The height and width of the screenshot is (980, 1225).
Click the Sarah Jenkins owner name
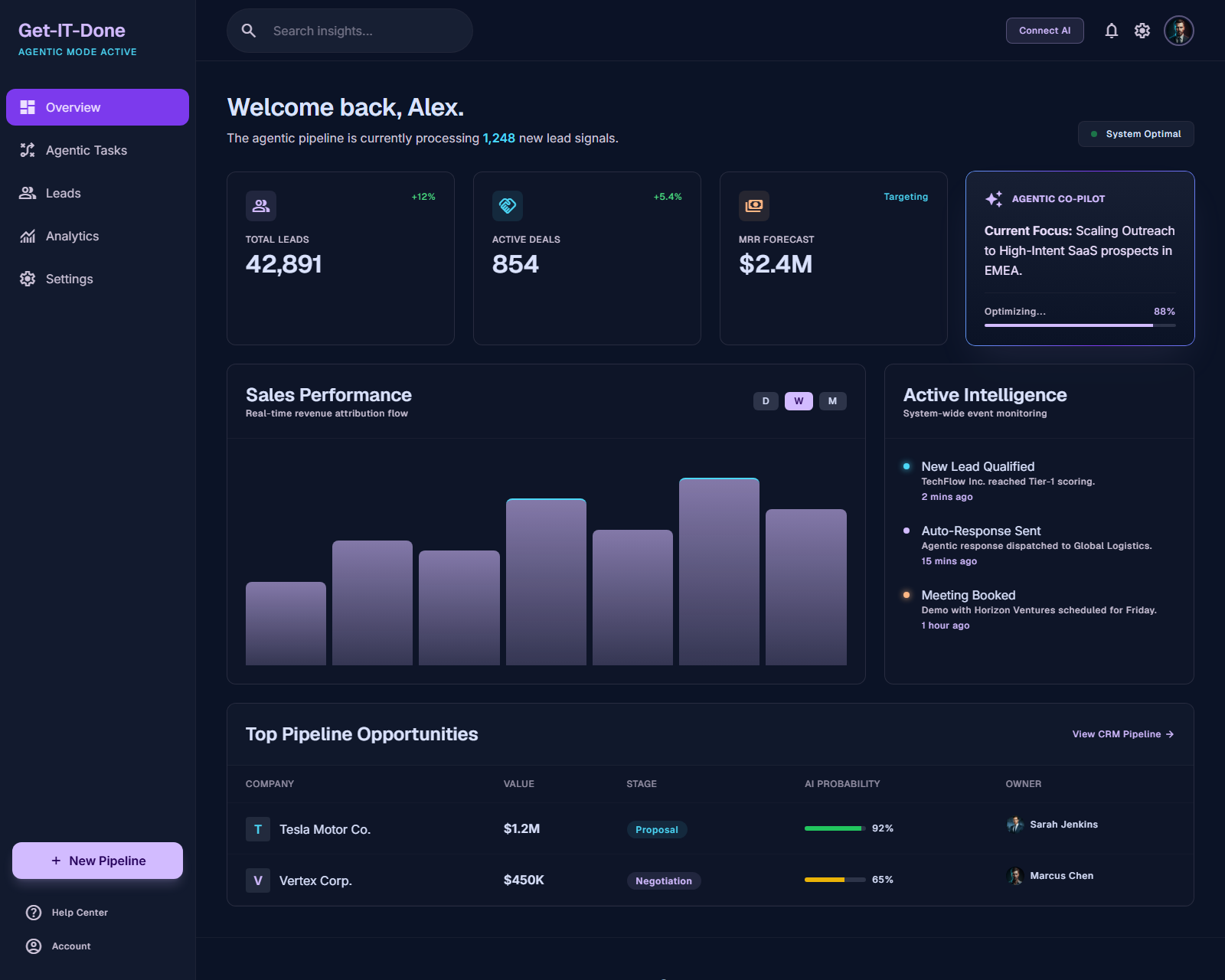pyautogui.click(x=1063, y=825)
